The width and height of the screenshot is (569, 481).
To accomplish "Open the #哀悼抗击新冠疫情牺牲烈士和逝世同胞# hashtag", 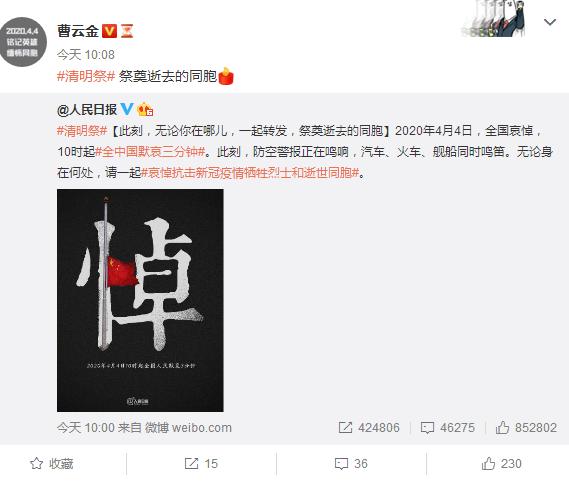I will tap(250, 172).
